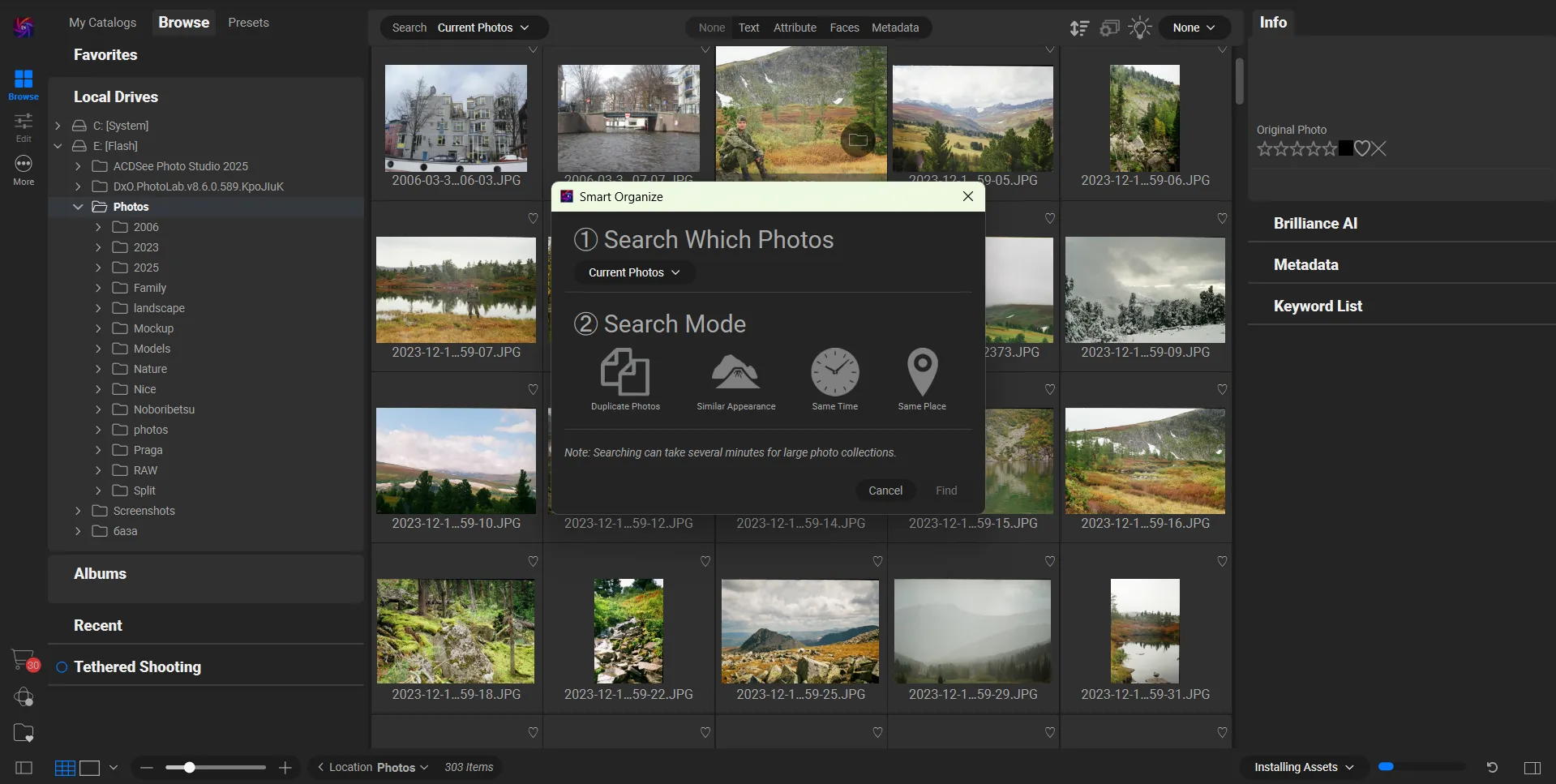The image size is (1556, 784).
Task: Open the Presets tab
Action: pyautogui.click(x=248, y=23)
